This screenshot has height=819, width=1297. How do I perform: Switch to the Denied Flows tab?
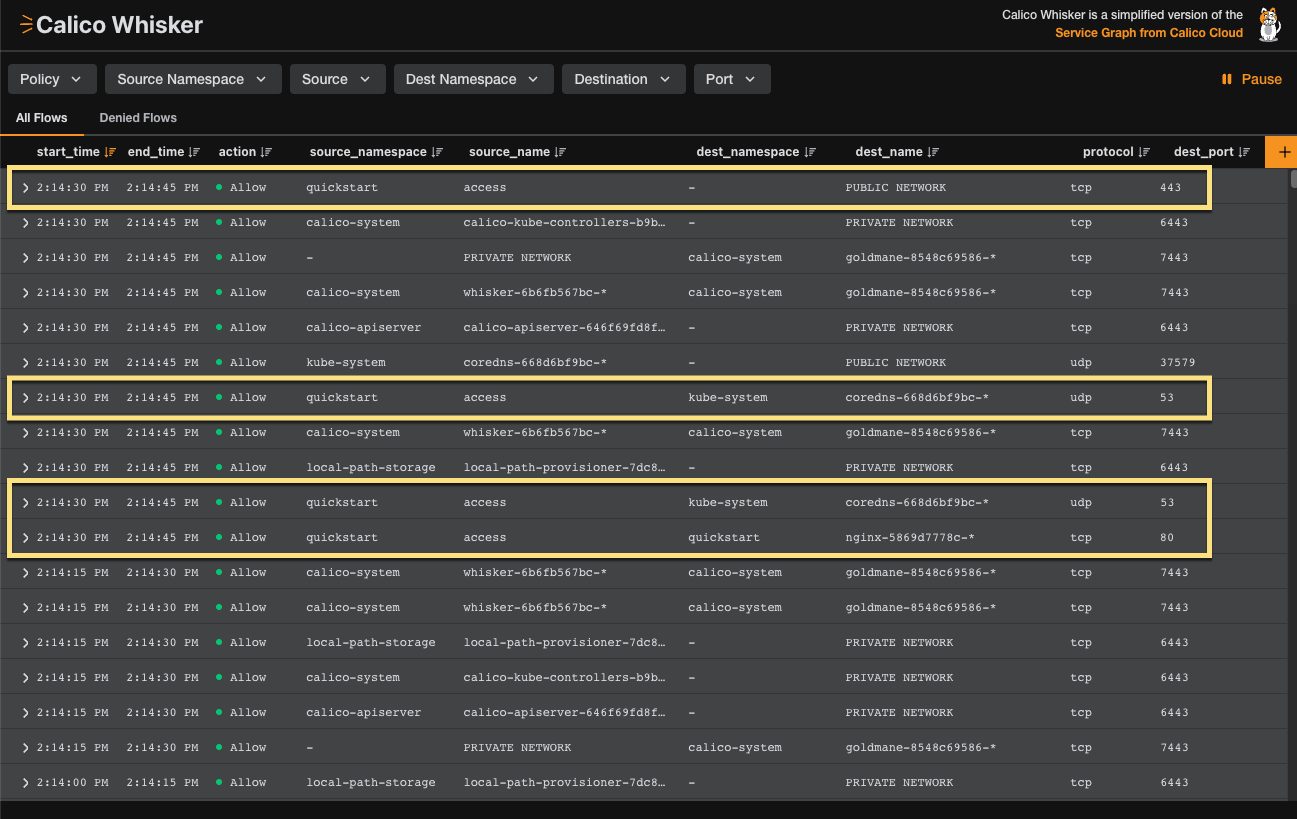pyautogui.click(x=138, y=118)
